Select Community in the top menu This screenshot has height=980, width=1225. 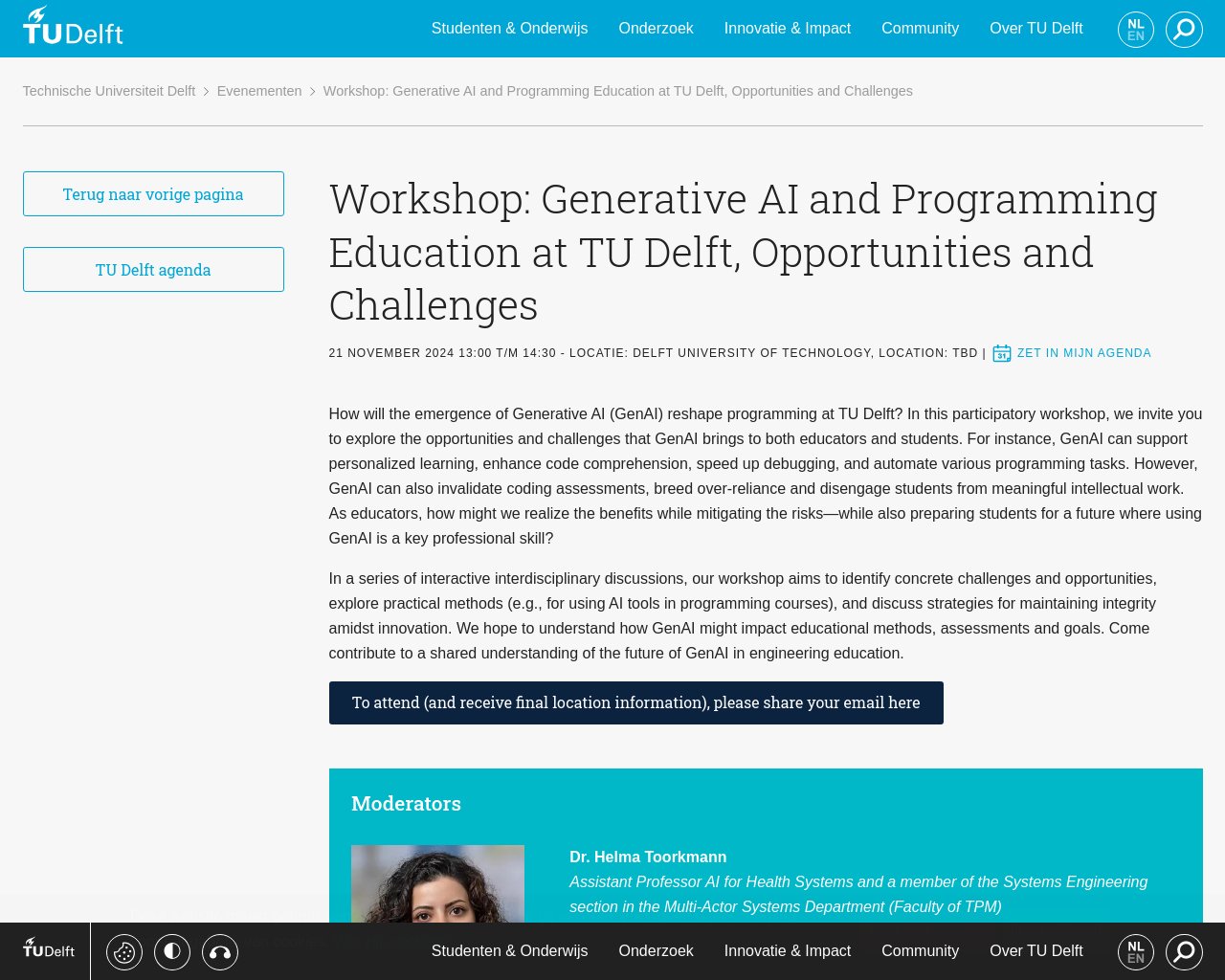[x=920, y=28]
